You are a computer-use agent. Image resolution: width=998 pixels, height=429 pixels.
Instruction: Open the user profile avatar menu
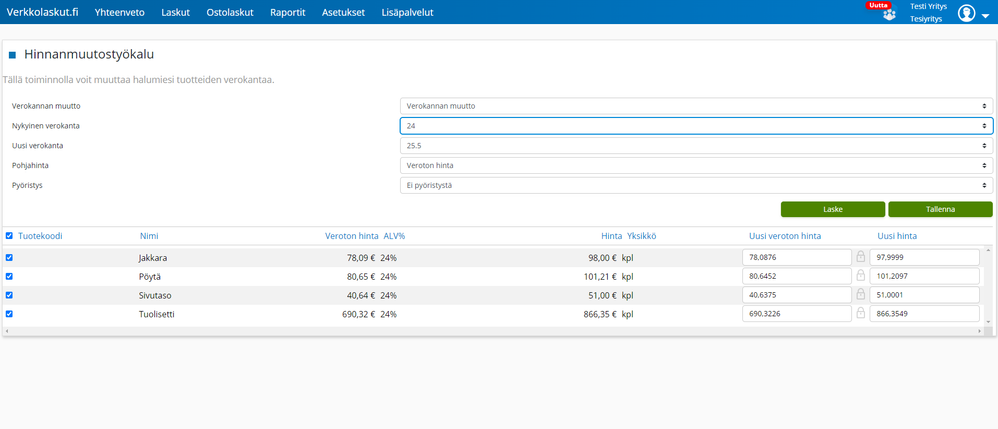966,13
